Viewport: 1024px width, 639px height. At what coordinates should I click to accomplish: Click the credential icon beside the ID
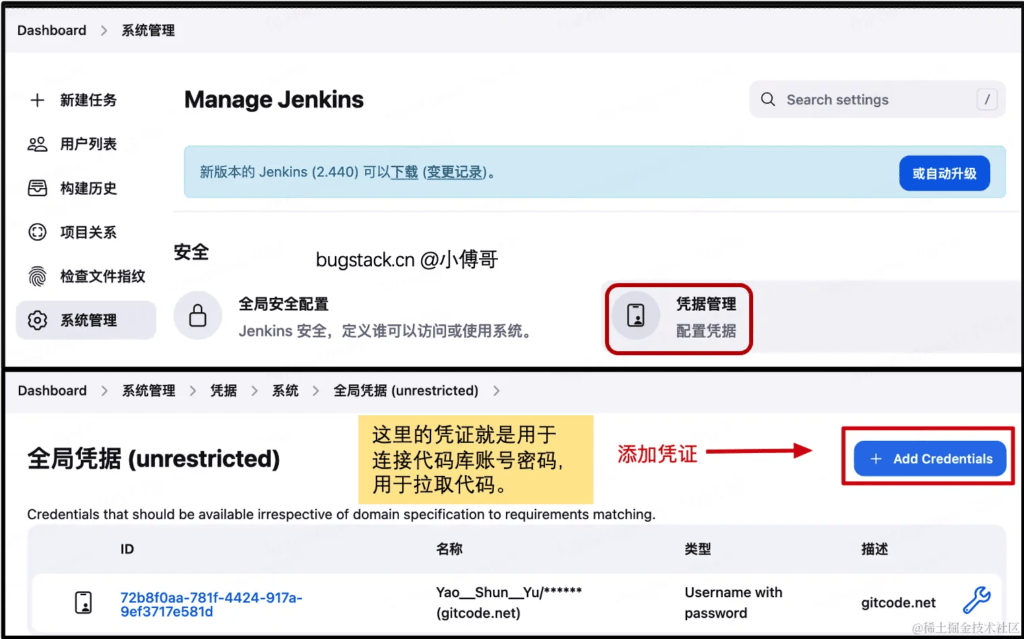click(x=84, y=602)
